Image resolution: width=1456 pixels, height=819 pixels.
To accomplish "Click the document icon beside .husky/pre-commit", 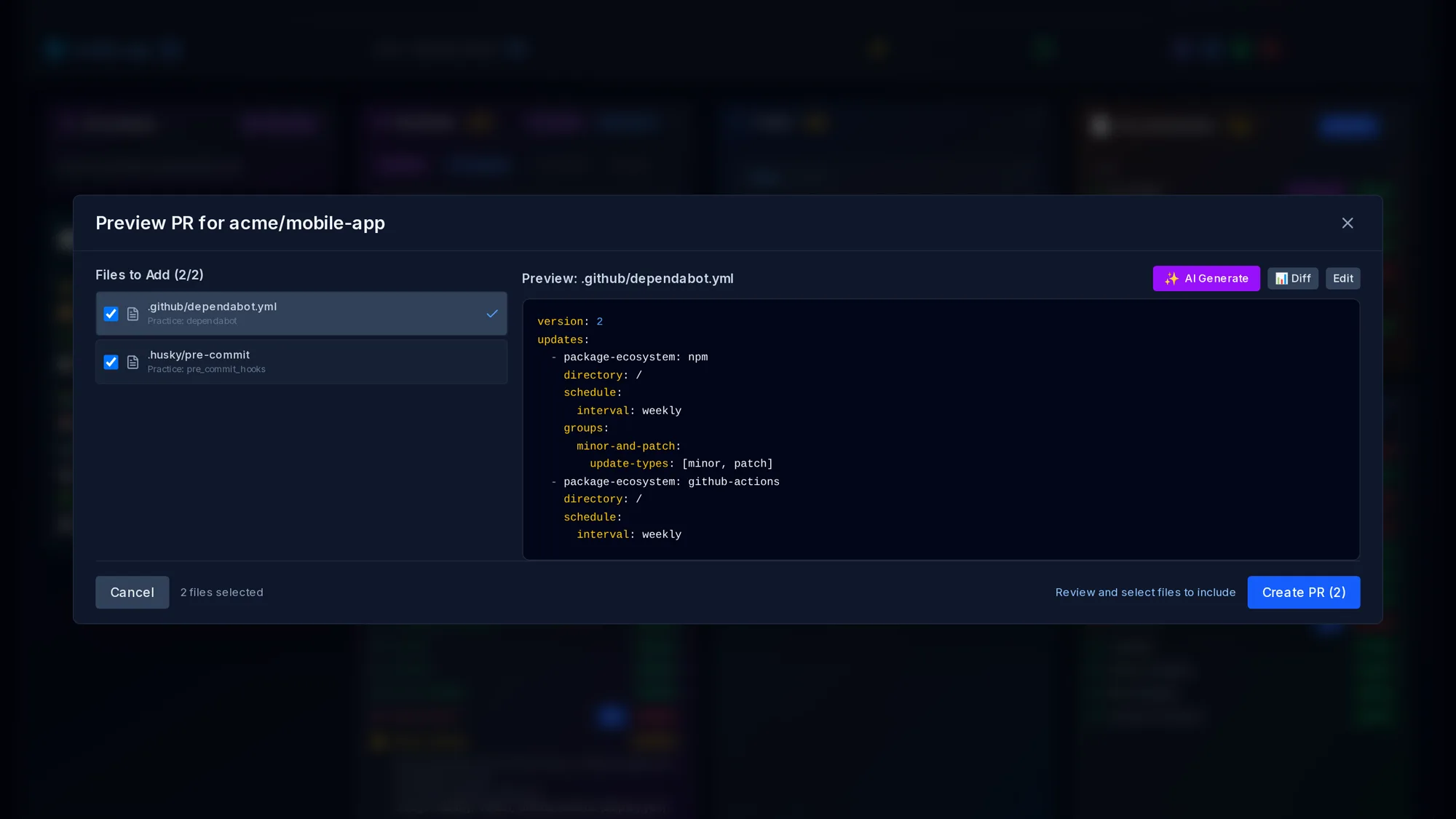I will [x=132, y=362].
